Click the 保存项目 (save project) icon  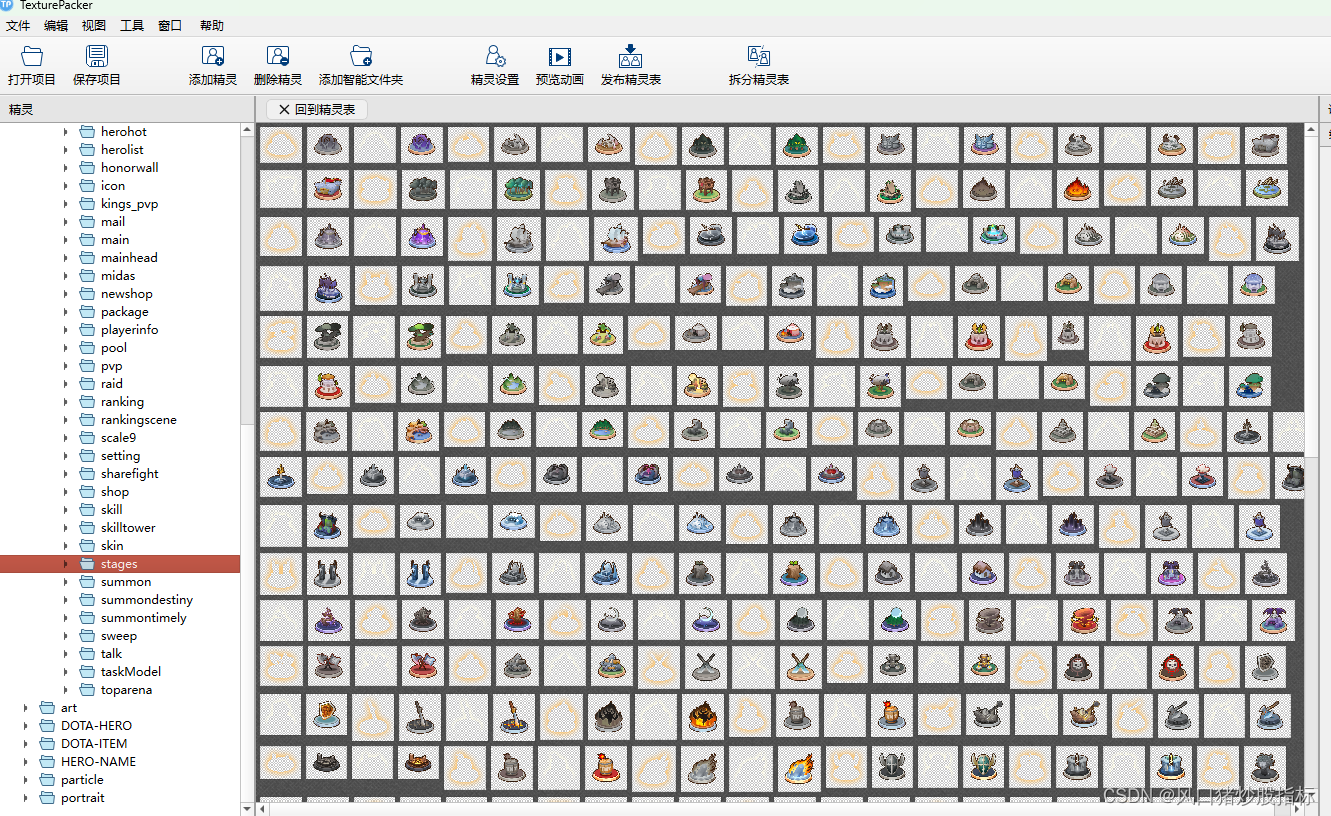97,56
